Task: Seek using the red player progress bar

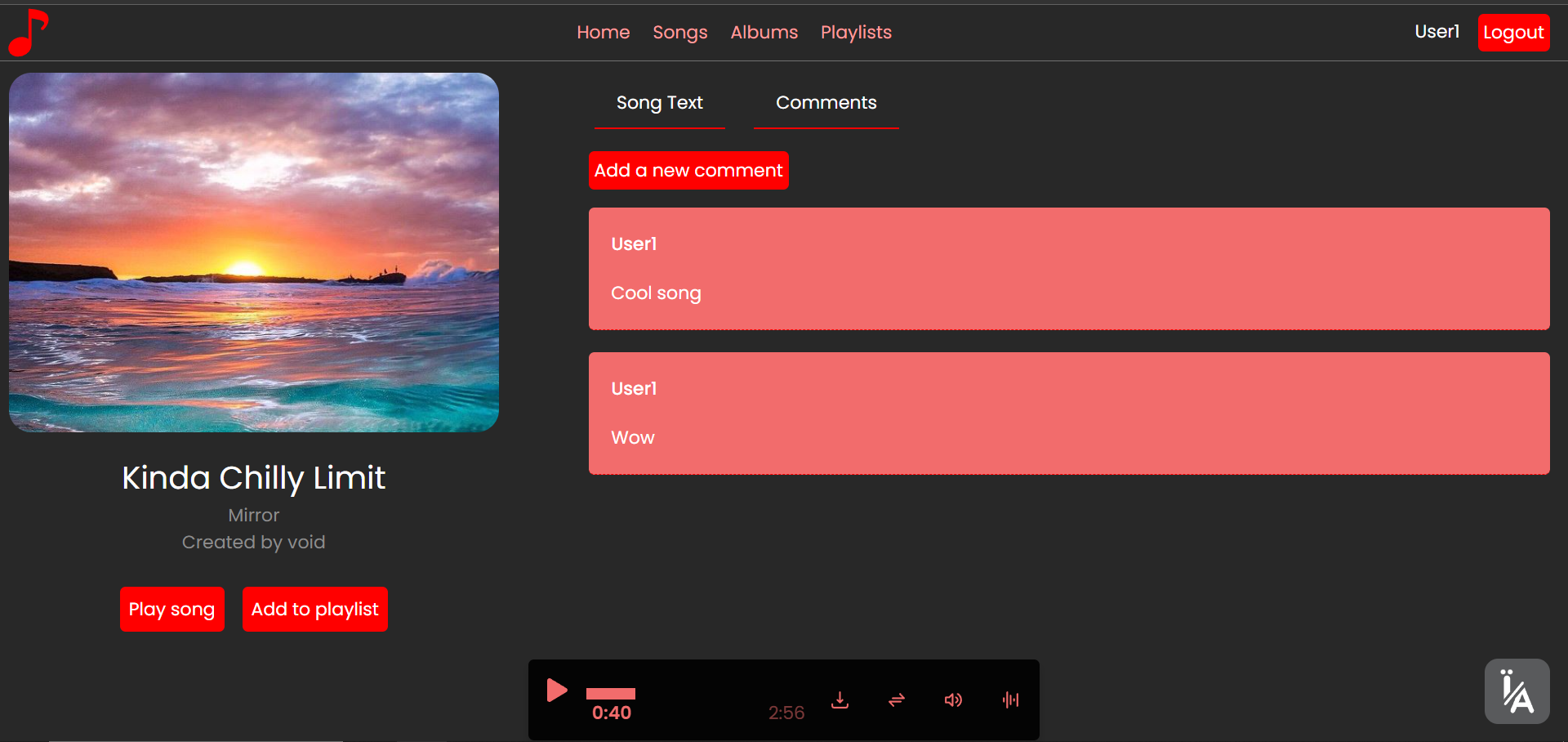Action: pyautogui.click(x=610, y=694)
